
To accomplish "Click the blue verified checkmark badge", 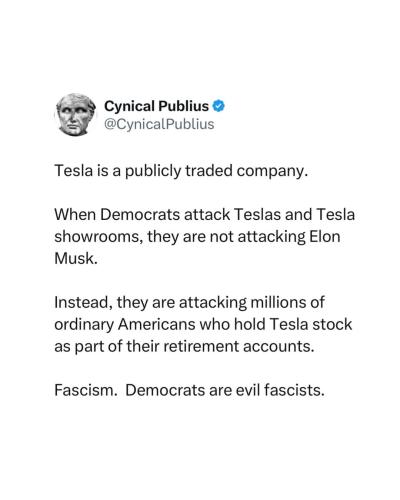I will [x=219, y=106].
